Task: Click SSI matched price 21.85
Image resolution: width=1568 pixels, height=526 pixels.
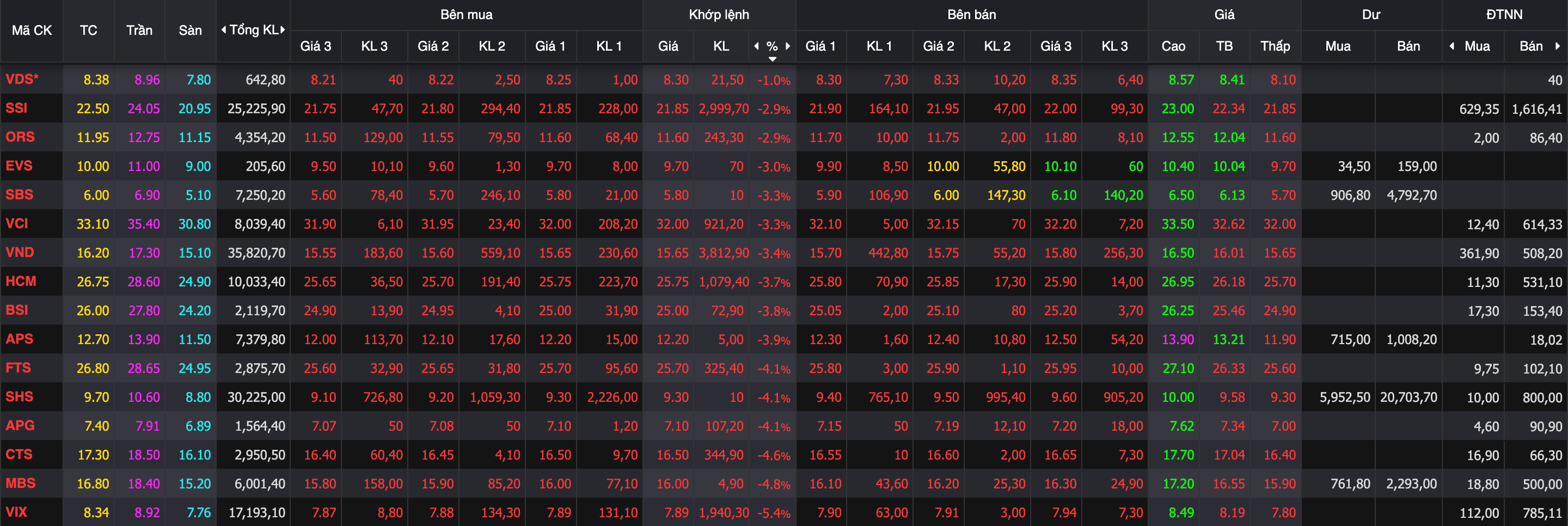Action: coord(672,109)
